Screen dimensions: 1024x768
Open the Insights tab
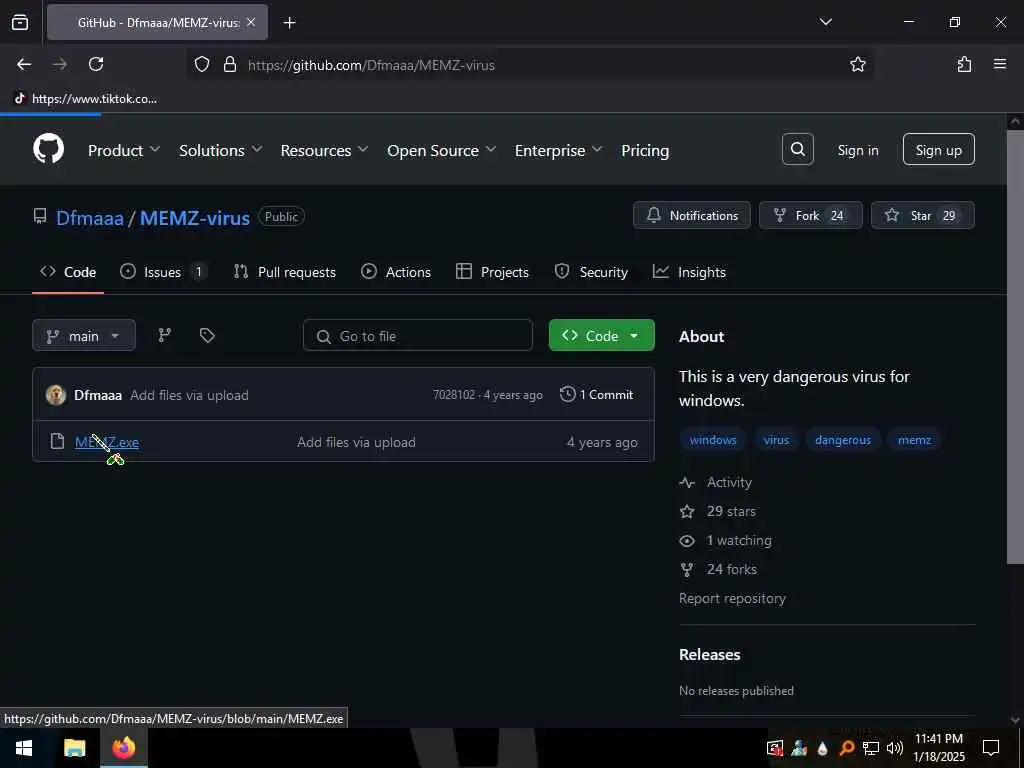coord(690,272)
